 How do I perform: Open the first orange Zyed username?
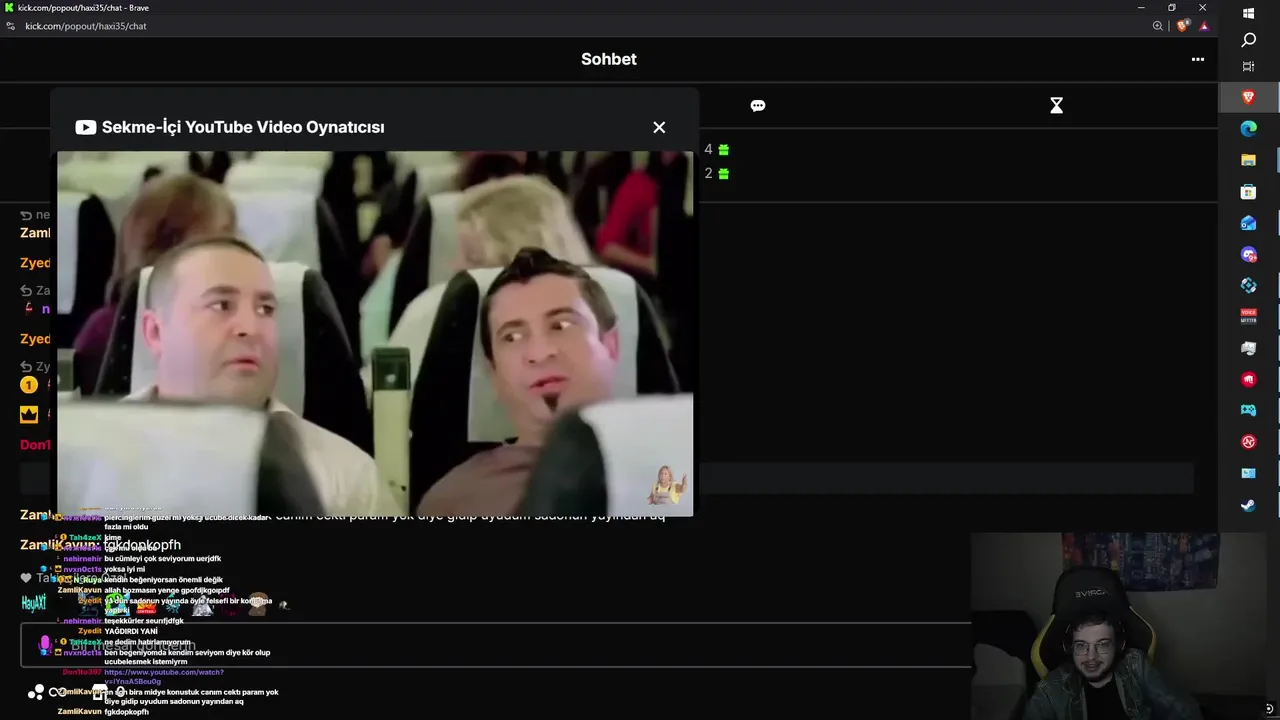point(35,264)
